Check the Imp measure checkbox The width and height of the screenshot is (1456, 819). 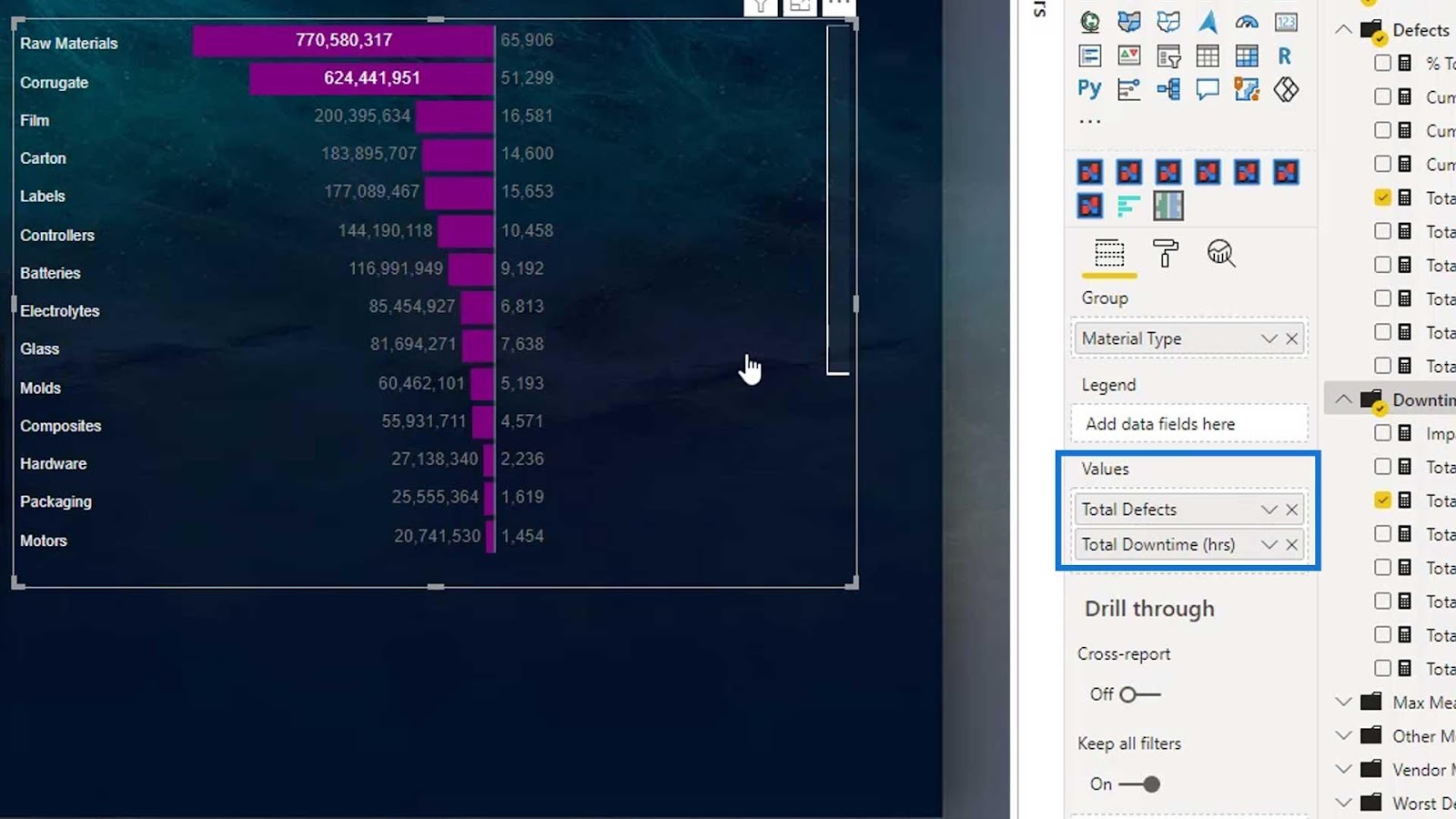(1382, 433)
